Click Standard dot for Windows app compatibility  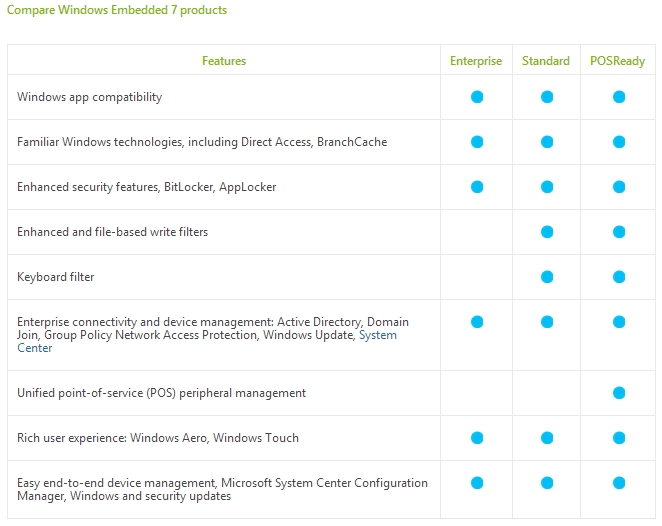(547, 97)
